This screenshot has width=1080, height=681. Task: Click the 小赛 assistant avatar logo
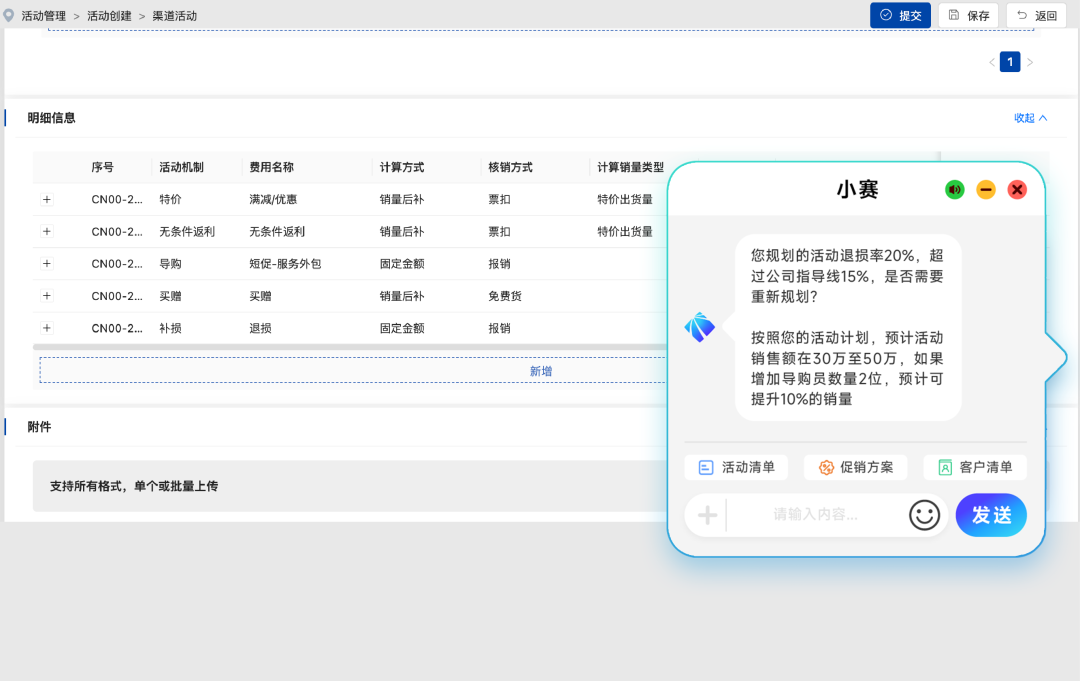699,327
